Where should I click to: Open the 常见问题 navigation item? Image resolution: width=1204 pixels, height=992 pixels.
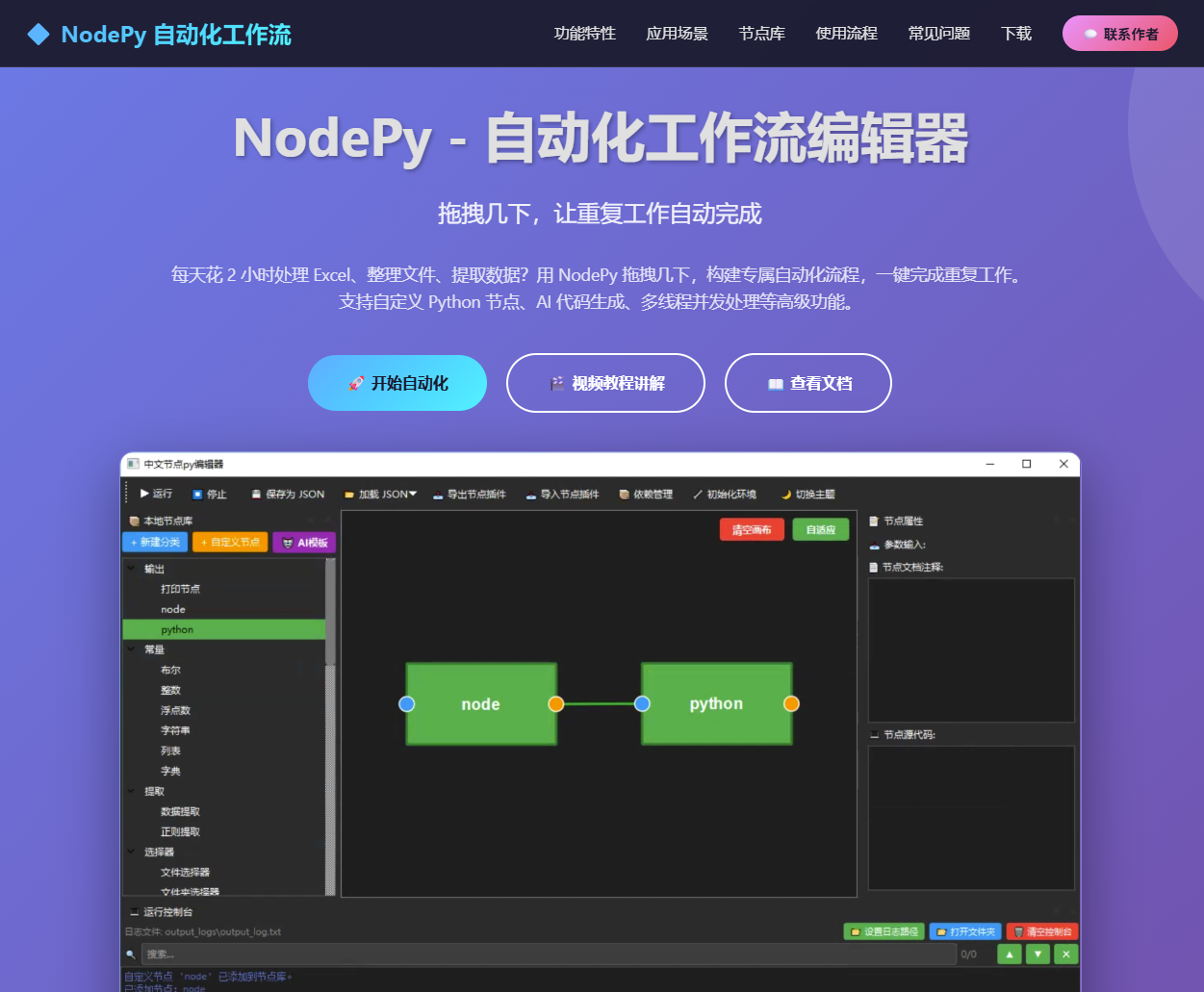[x=938, y=34]
